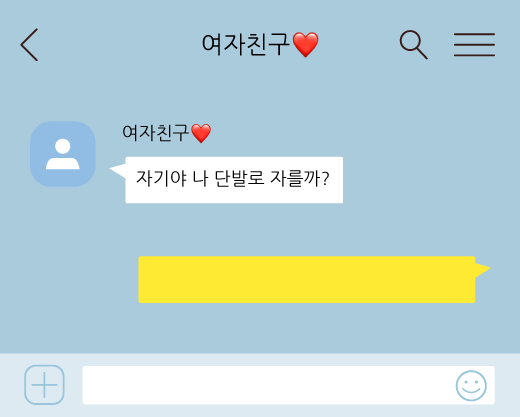Click the question mark in received message
The image size is (520, 417).
(x=326, y=178)
